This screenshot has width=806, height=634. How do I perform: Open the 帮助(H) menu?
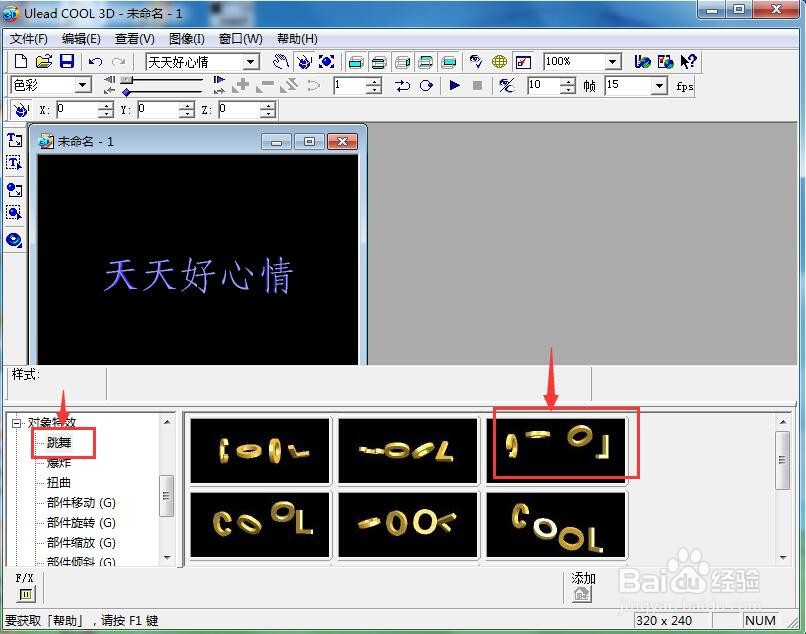(297, 39)
